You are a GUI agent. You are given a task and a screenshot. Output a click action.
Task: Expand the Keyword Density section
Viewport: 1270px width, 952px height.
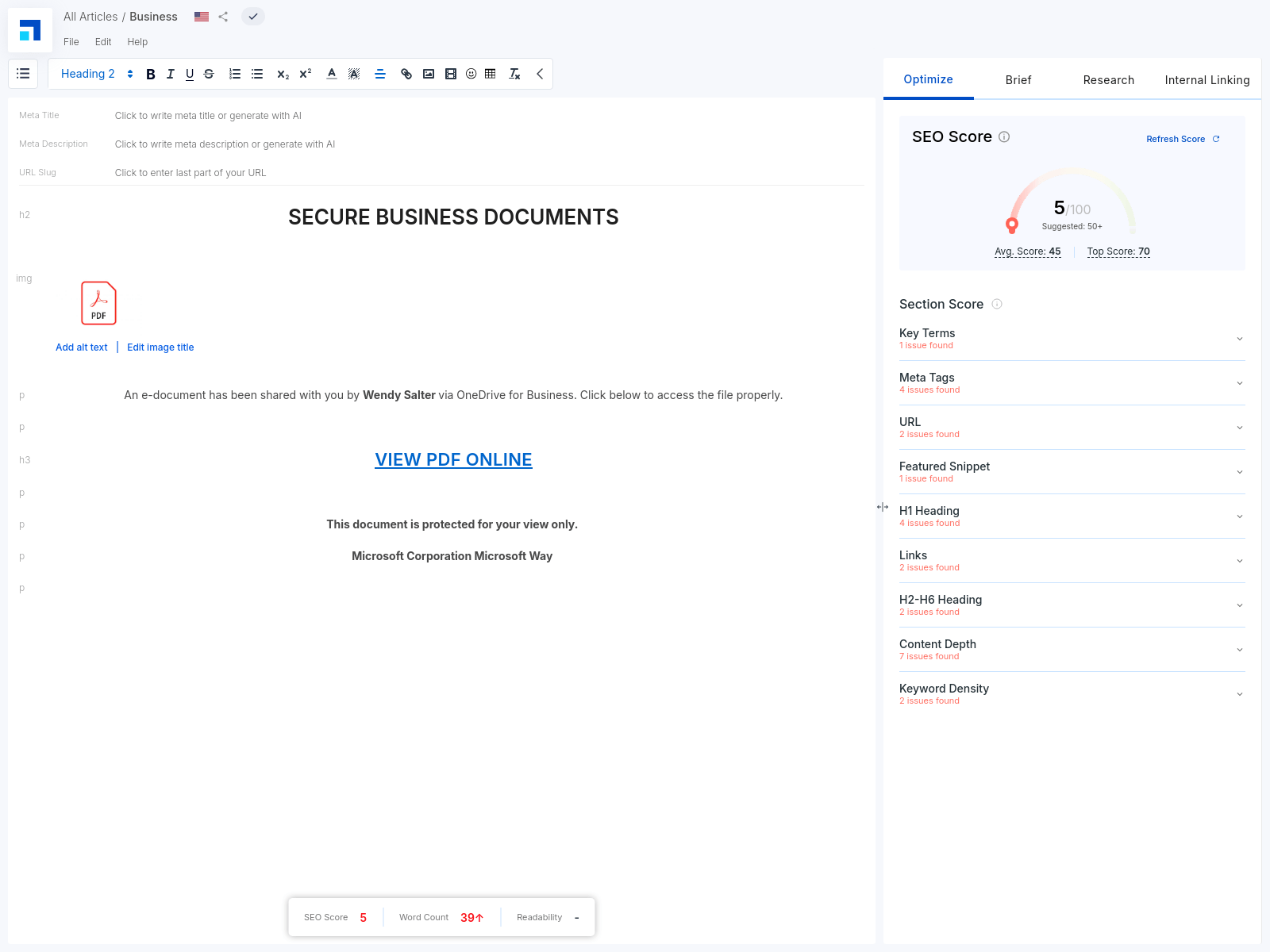click(x=1072, y=694)
